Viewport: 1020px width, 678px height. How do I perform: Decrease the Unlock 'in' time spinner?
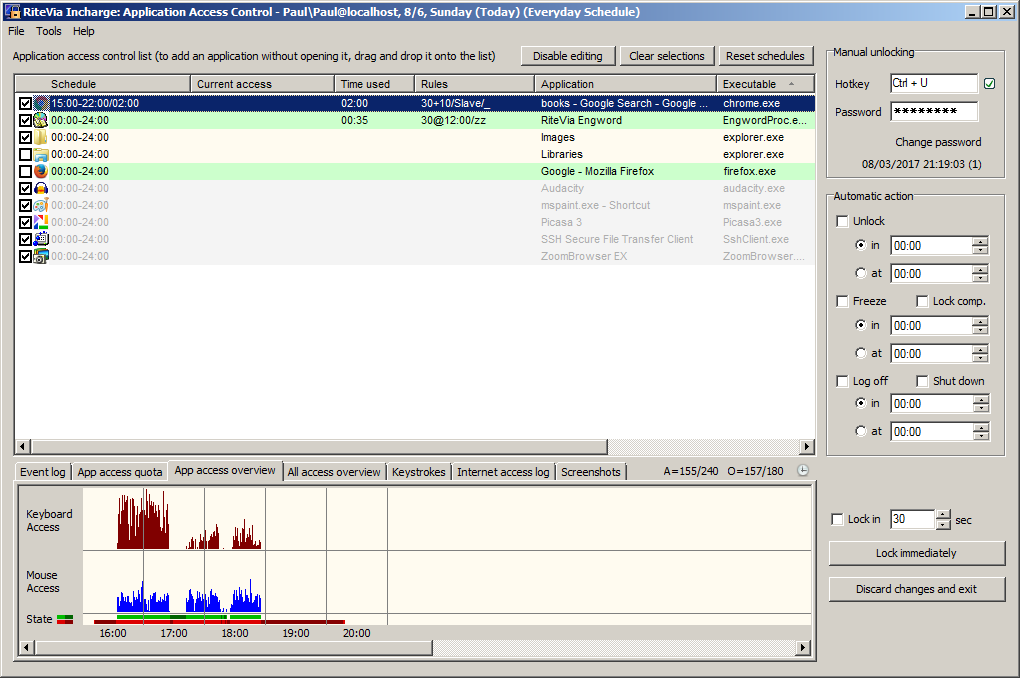[980, 250]
